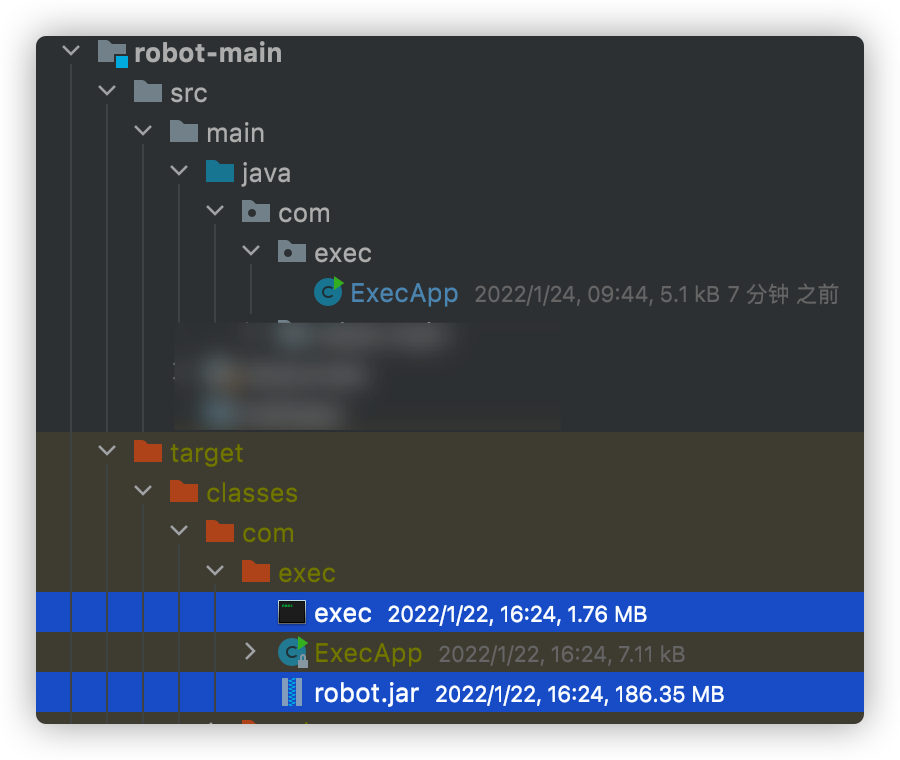Select the robot.jar file entry
Screen dimensions: 900x760
pos(366,693)
